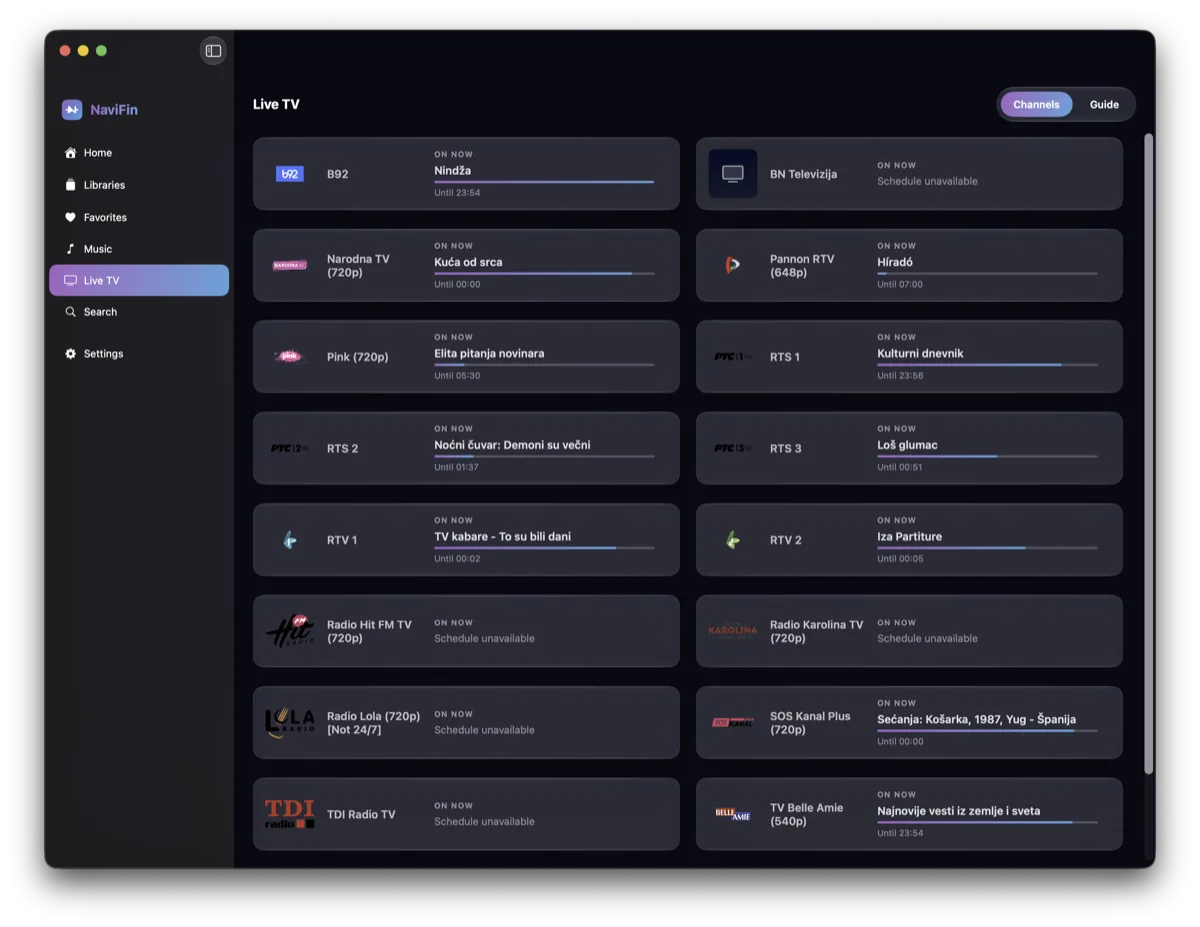
Task: Click the Radio Lola logo
Action: pyautogui.click(x=290, y=722)
